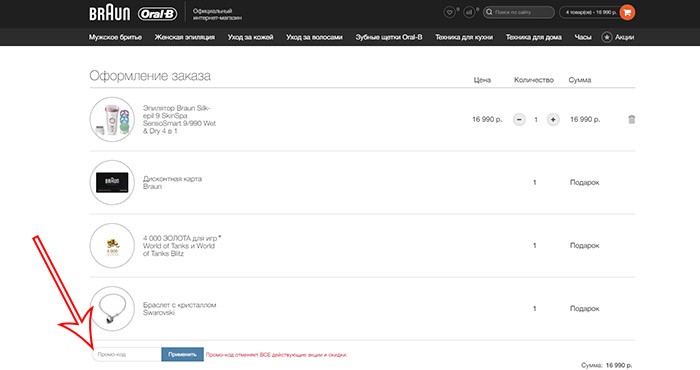
Task: Open 4 000 ЗОЛОТА gift thumbnail
Action: pos(112,245)
